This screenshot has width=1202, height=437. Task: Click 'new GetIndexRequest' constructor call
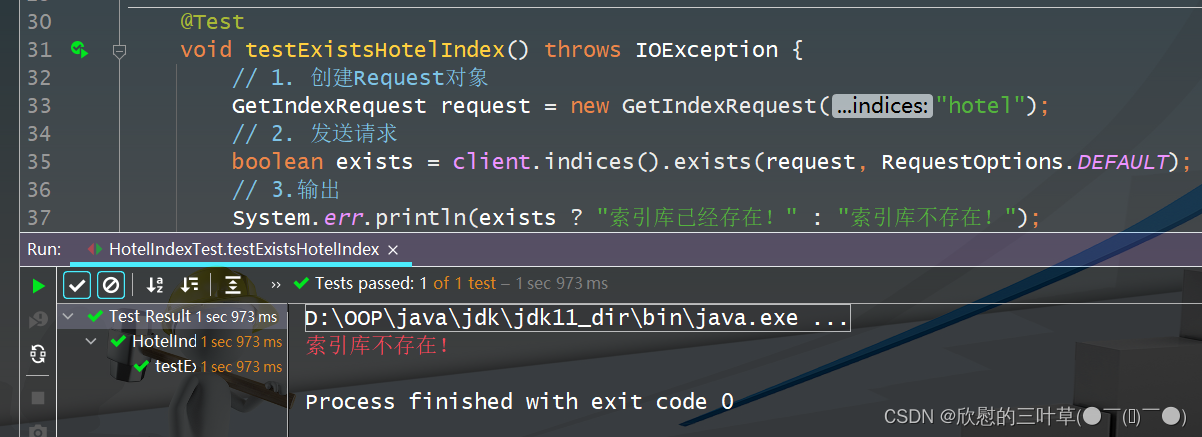[x=694, y=106]
